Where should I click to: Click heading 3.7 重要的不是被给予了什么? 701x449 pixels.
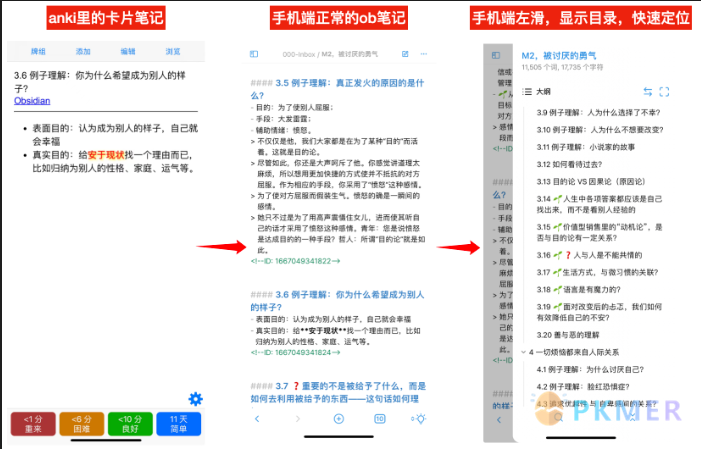[338, 392]
